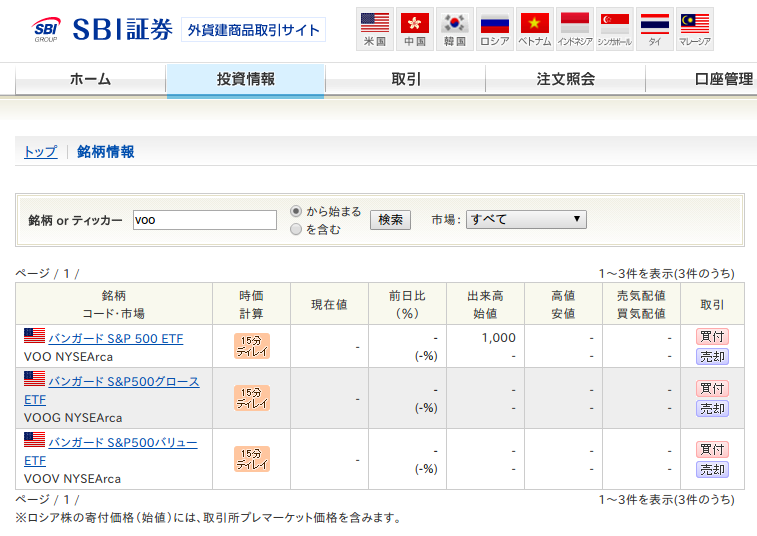Click US flag beside S&P500バリュー ETF
This screenshot has height=536, width=757.
[34, 439]
